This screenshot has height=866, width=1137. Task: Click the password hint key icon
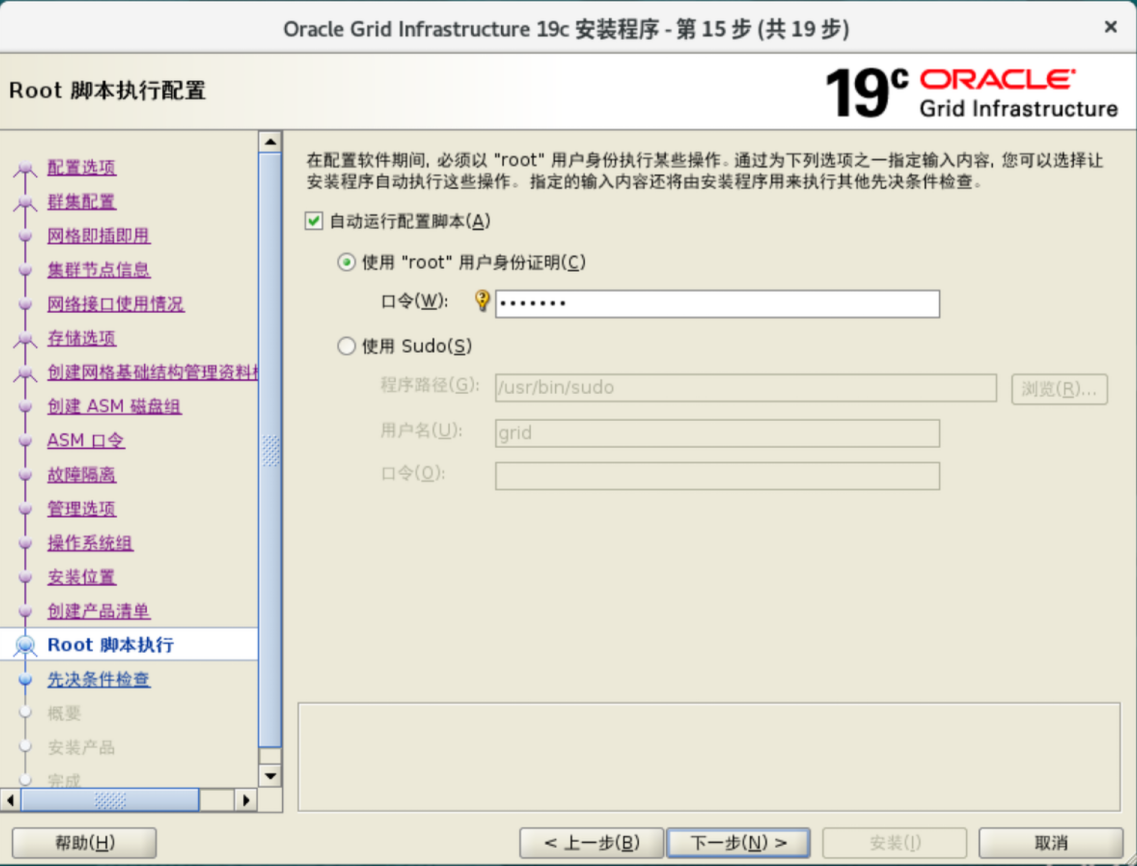coord(482,301)
